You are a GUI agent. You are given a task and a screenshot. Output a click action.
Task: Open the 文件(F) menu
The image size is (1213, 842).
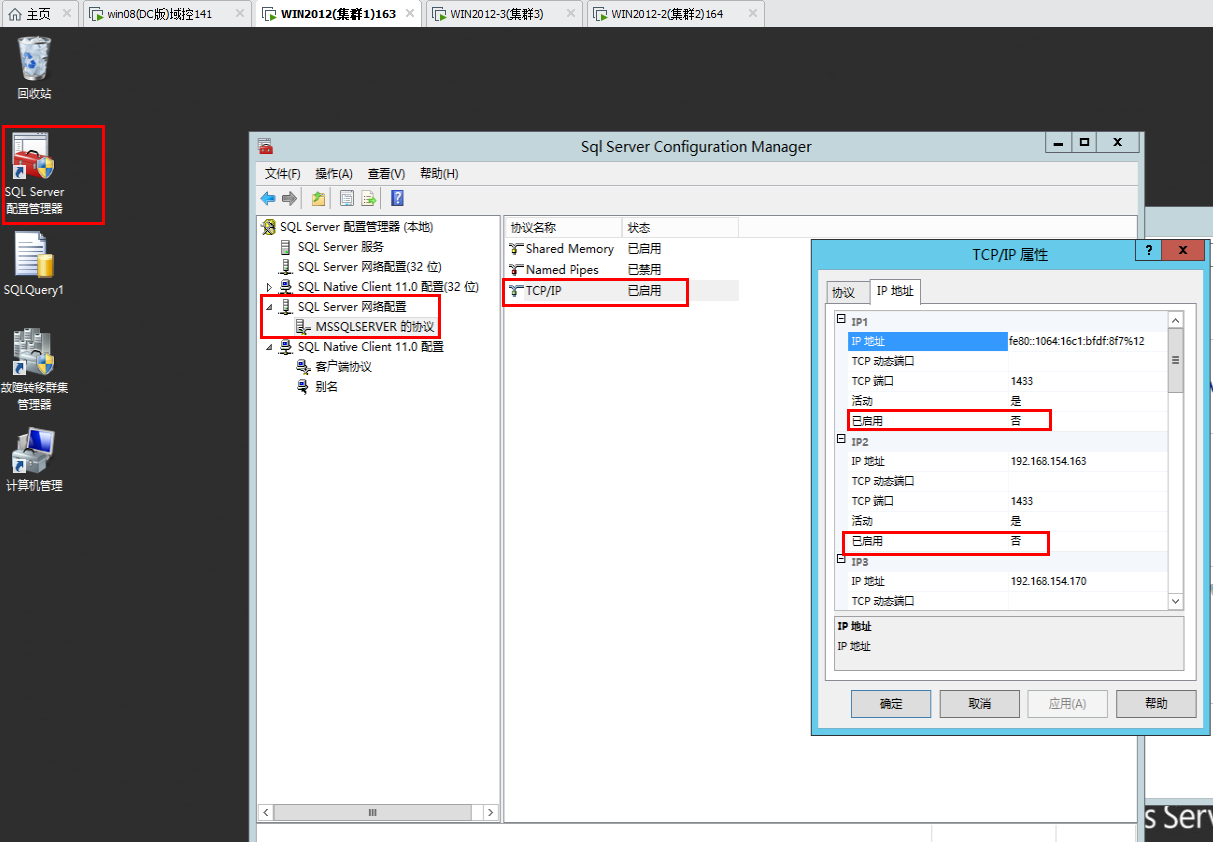click(283, 173)
